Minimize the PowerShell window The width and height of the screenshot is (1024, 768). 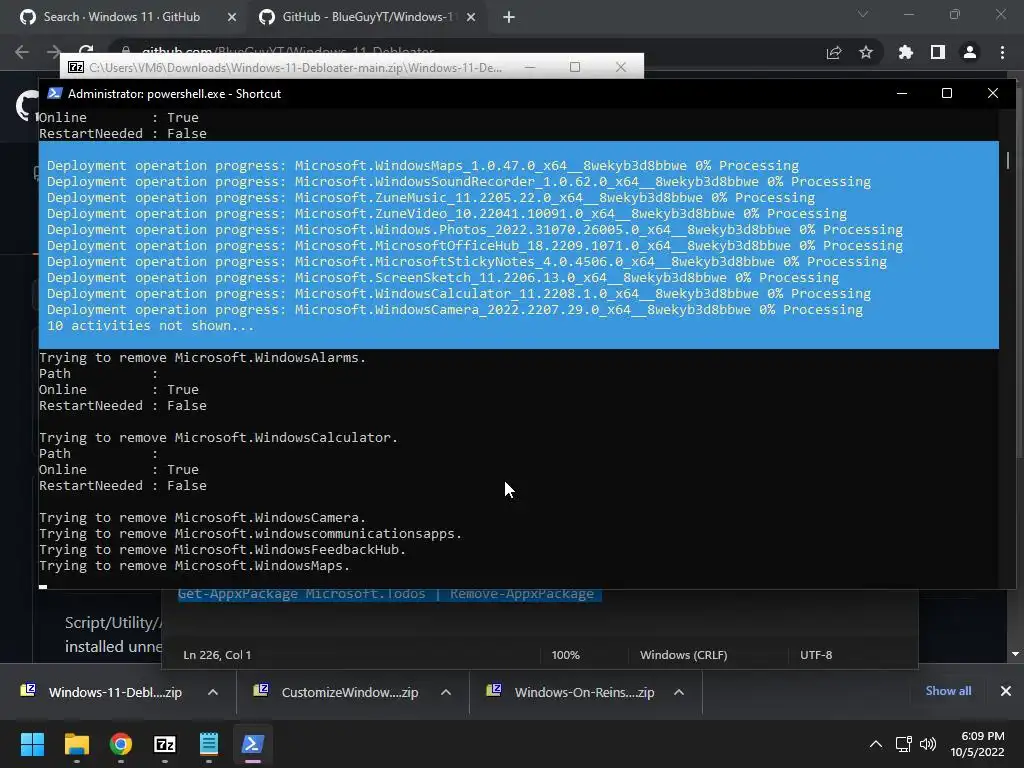902,93
